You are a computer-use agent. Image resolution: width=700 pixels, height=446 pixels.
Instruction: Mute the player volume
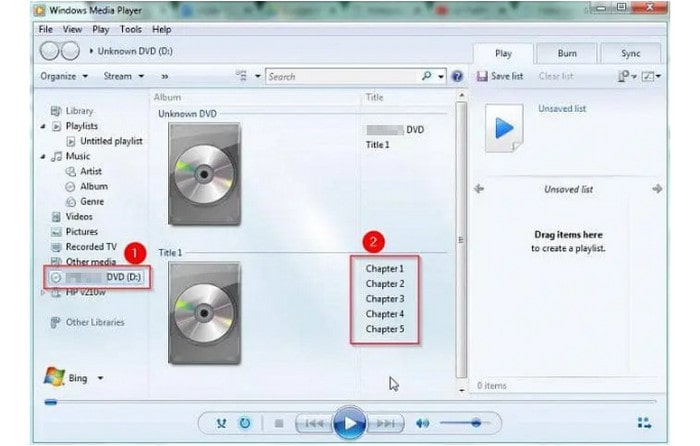pos(422,423)
